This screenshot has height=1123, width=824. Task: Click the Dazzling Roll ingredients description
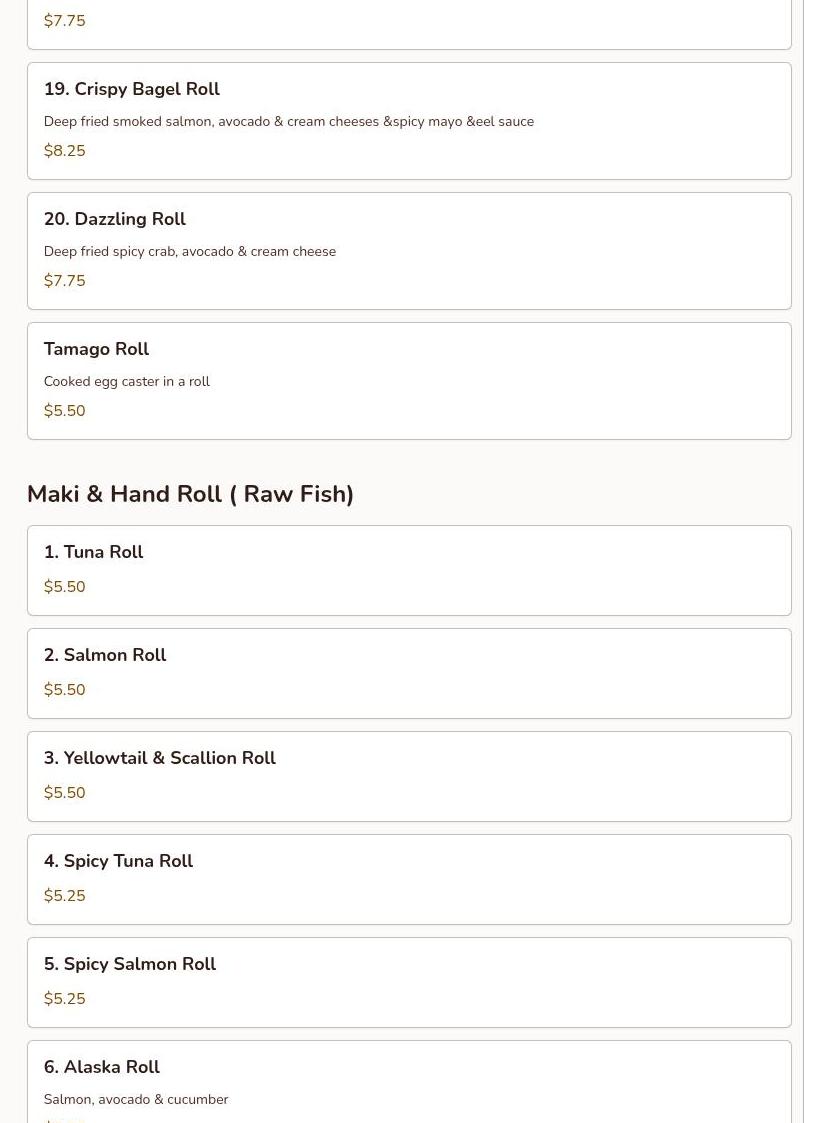click(x=190, y=251)
